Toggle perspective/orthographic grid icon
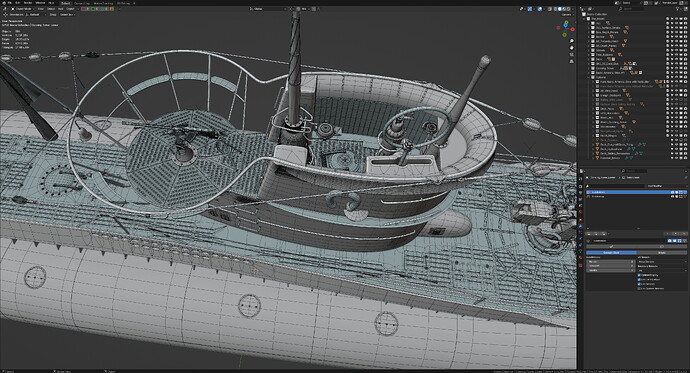 point(572,61)
